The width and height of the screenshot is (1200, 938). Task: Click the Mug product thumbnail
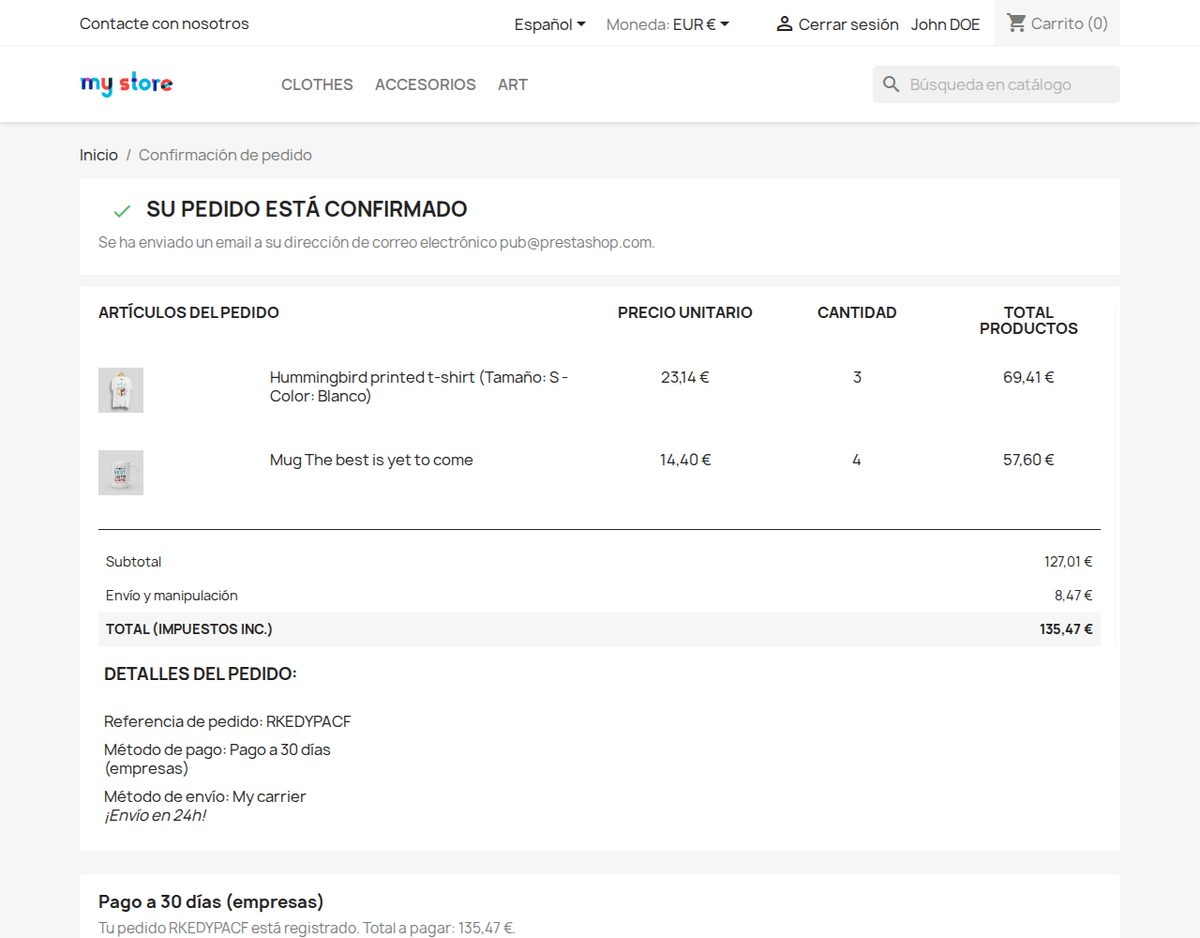(x=121, y=472)
